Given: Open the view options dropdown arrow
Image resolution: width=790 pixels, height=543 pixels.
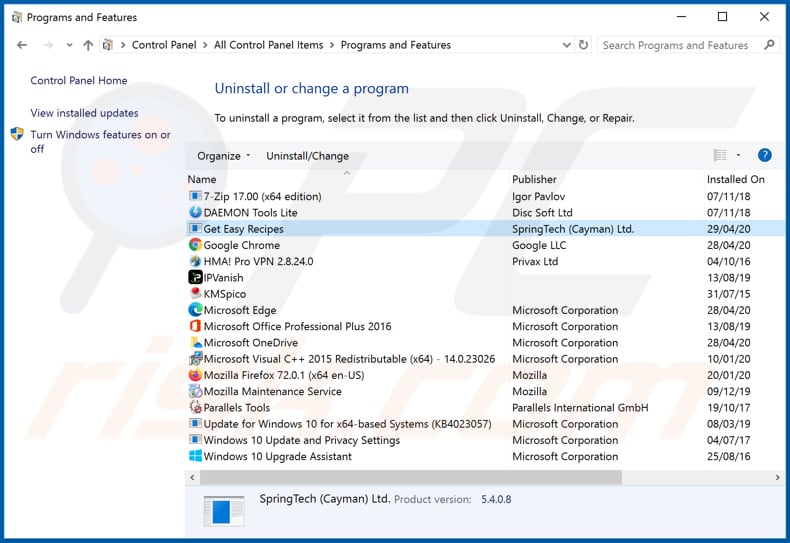Looking at the screenshot, I should tap(738, 155).
